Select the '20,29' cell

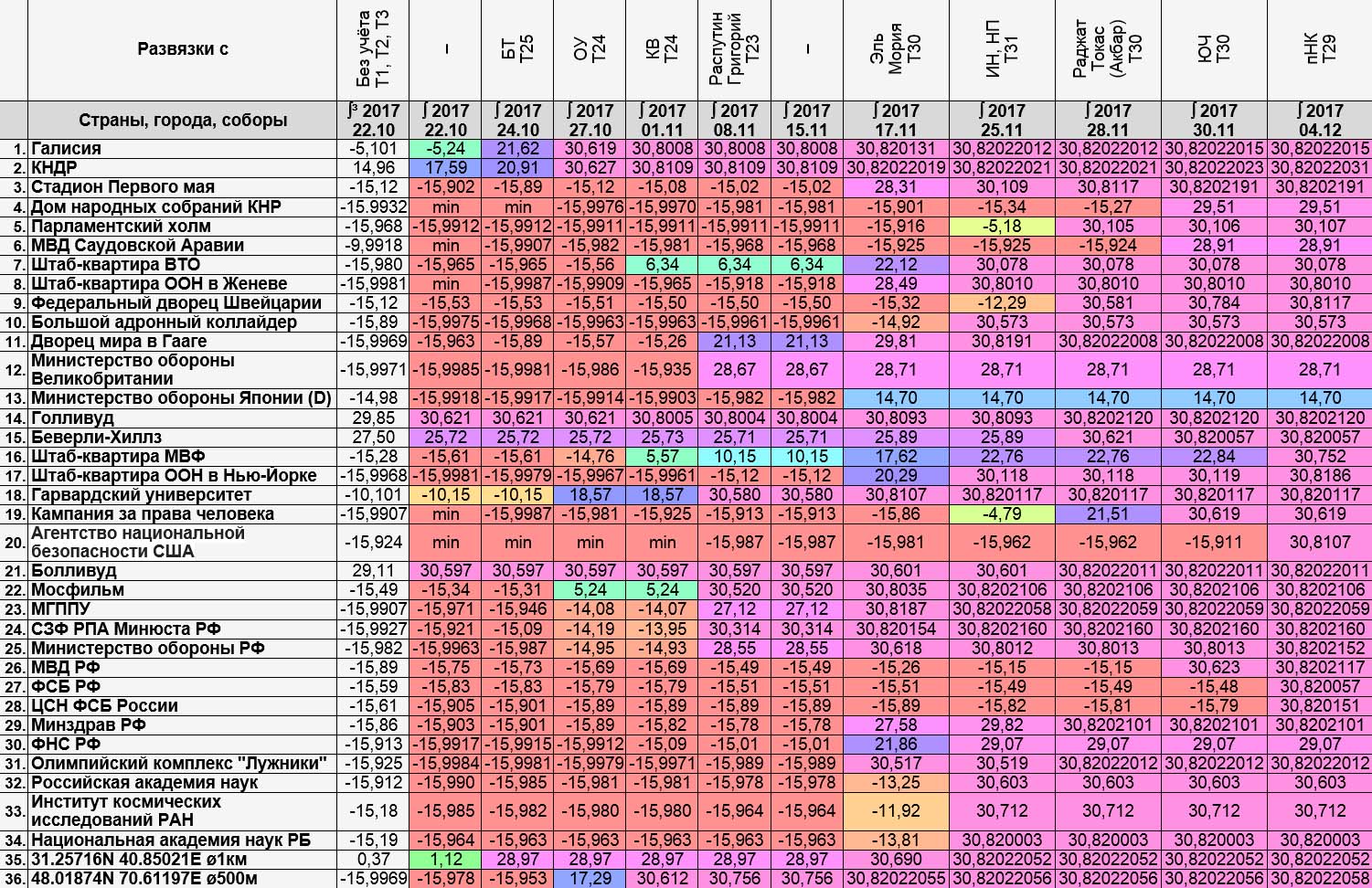pyautogui.click(x=896, y=475)
